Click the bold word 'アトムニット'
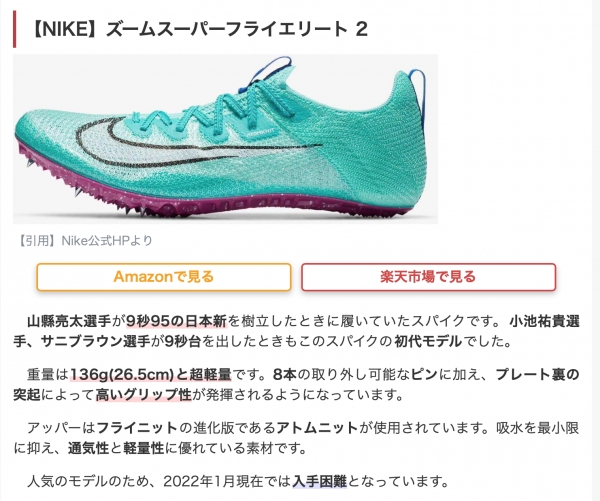This screenshot has width=600, height=501. [317, 428]
